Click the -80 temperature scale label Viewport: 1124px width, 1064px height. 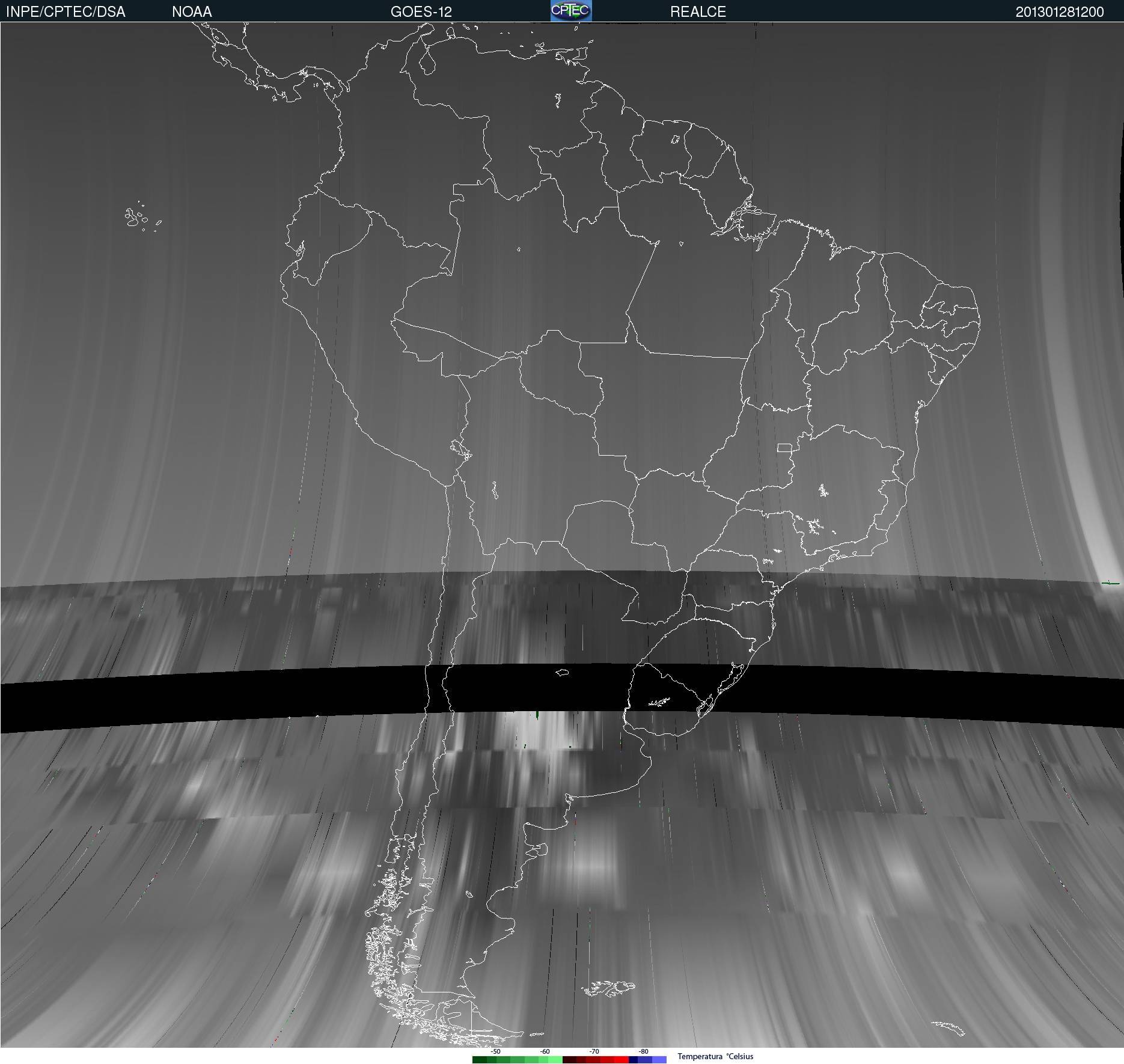(x=643, y=1051)
